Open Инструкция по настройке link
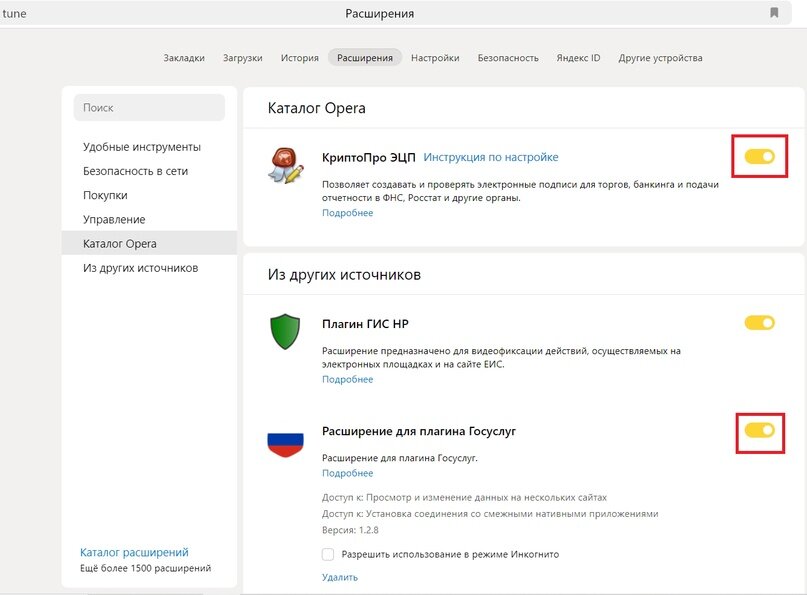 click(x=490, y=157)
